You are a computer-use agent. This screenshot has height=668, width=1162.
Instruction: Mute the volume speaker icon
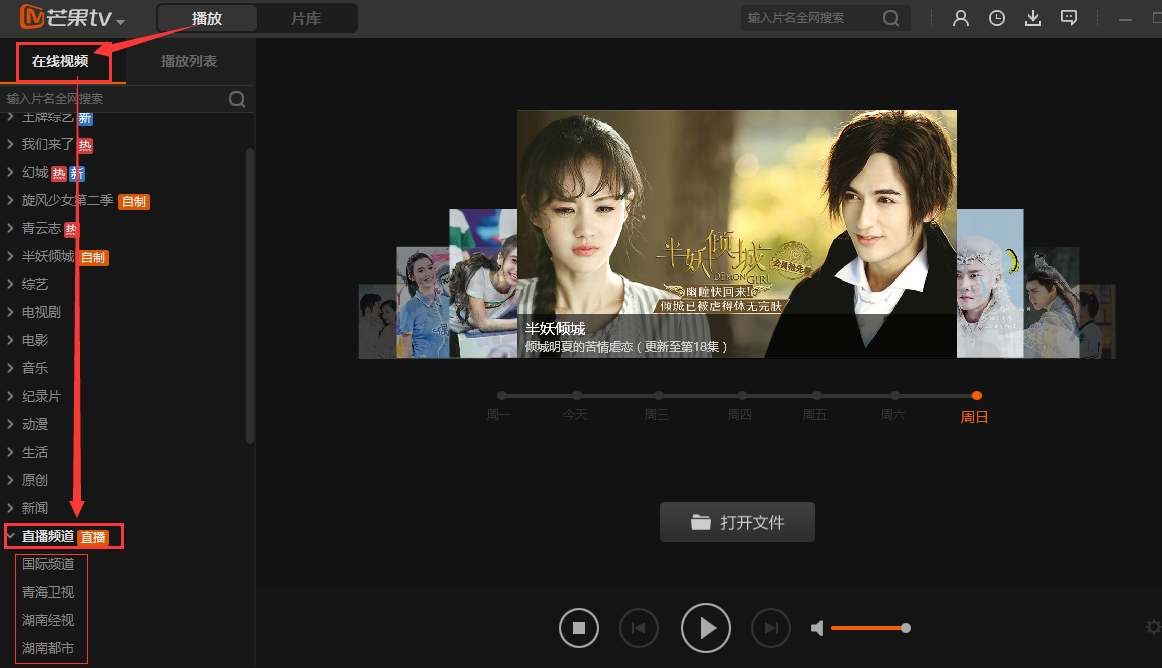point(816,627)
